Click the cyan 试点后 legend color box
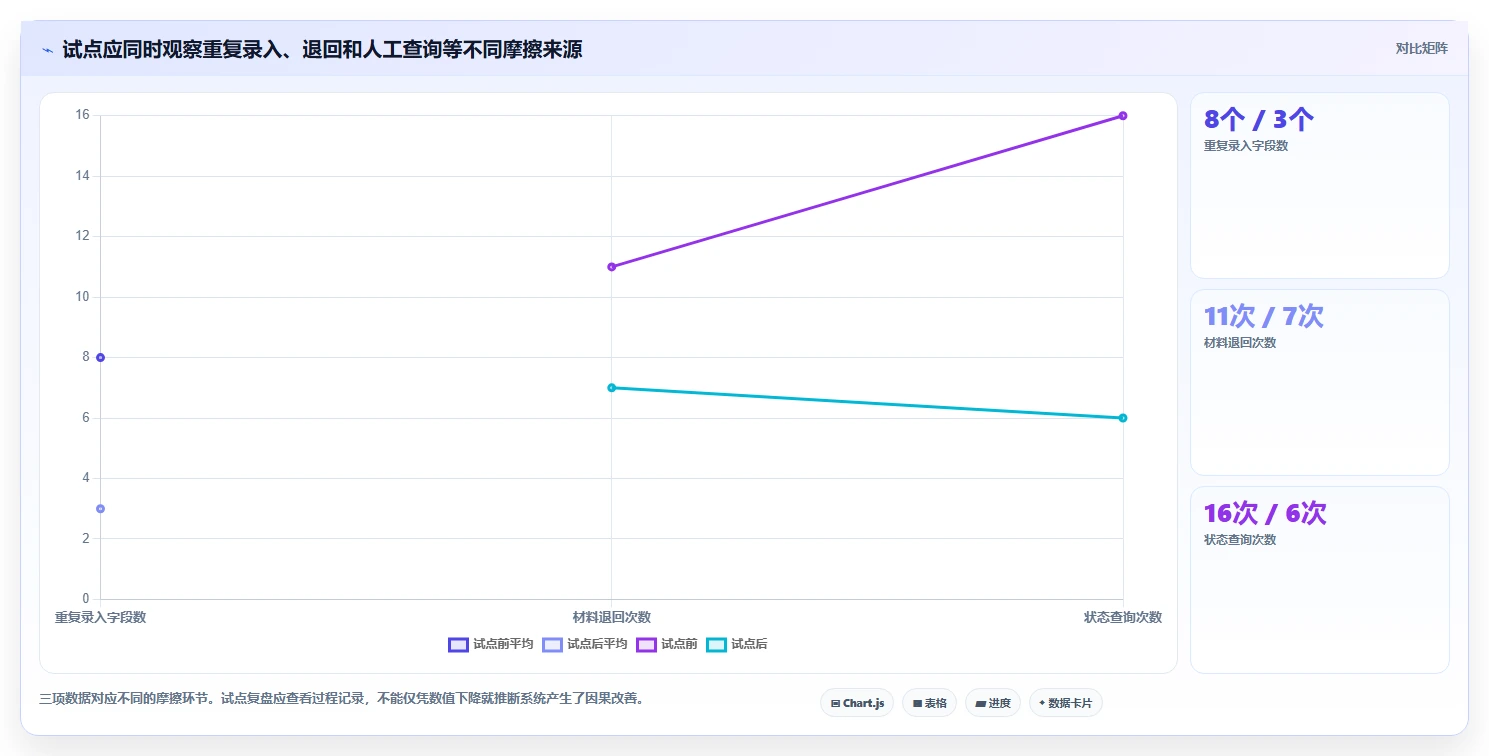The width and height of the screenshot is (1489, 756). [716, 644]
